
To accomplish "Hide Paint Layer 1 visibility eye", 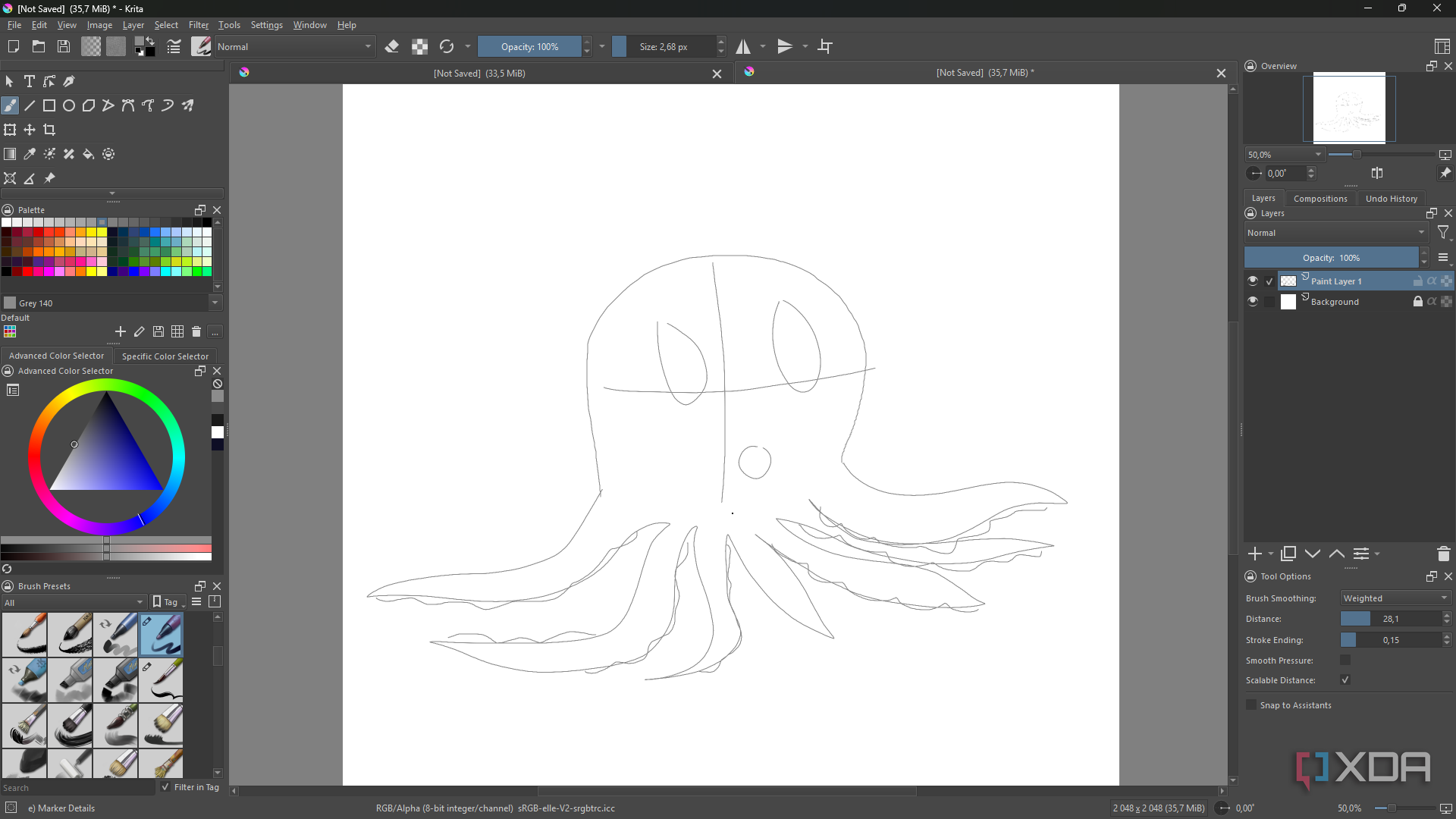I will click(1253, 281).
